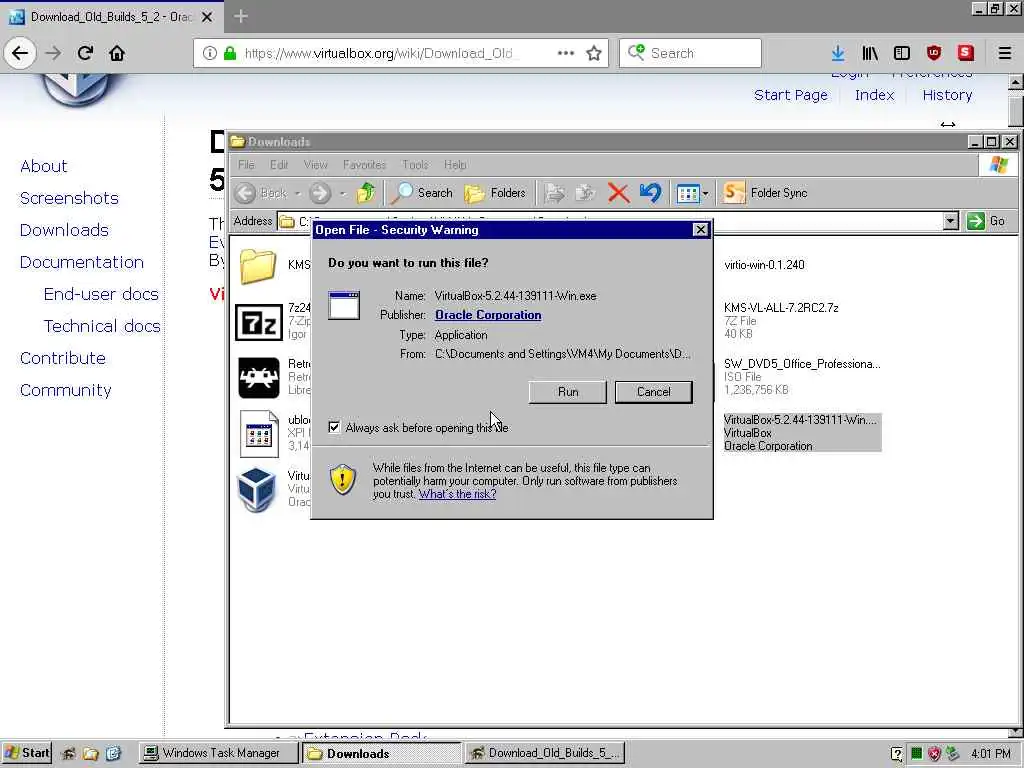Open the What's the risk? link
This screenshot has width=1024, height=768.
[x=457, y=494]
